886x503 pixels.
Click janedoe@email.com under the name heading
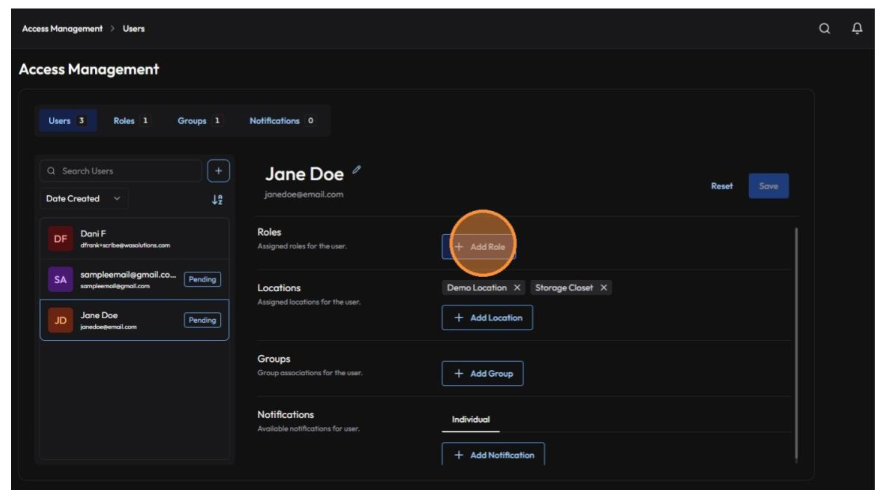point(303,194)
